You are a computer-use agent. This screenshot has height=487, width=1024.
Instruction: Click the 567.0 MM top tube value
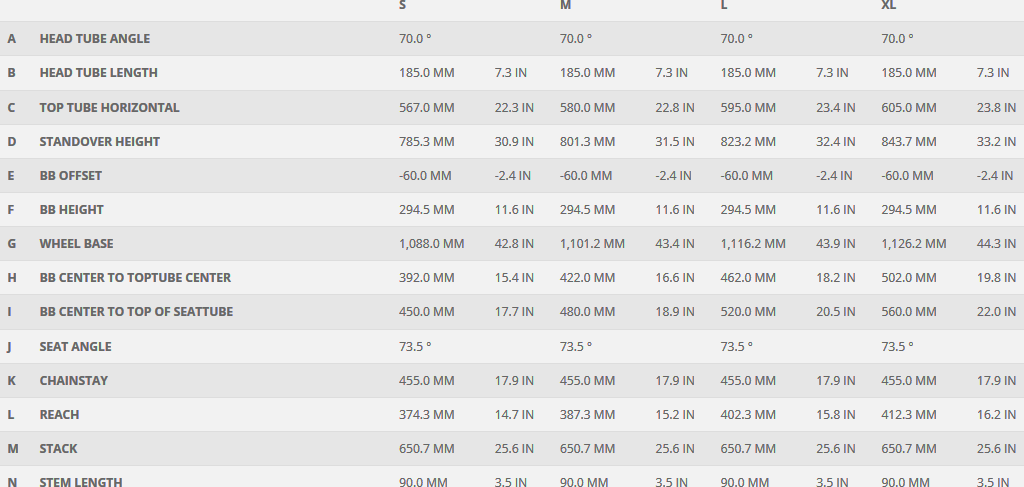(x=426, y=107)
